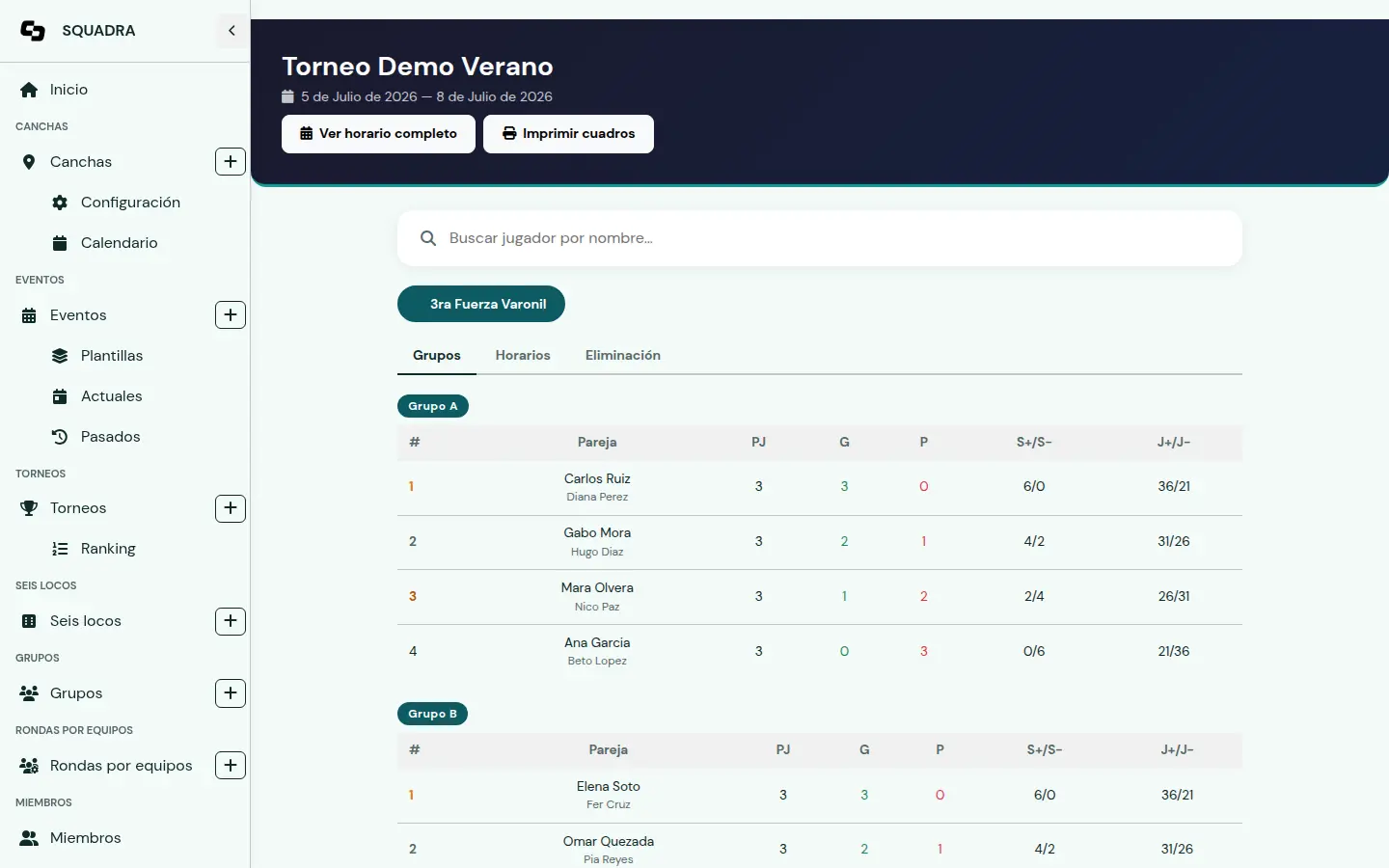Image resolution: width=1389 pixels, height=868 pixels.
Task: Switch to the Grupos tab
Action: (x=437, y=356)
